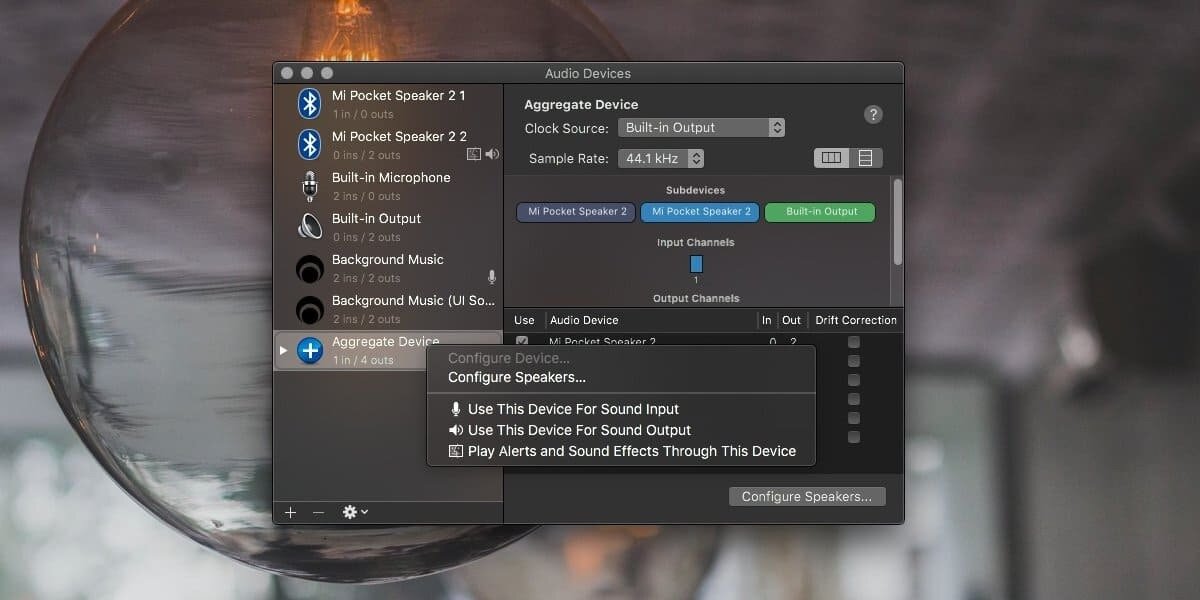Click the microphone icon for Built-in Microphone

click(x=308, y=185)
